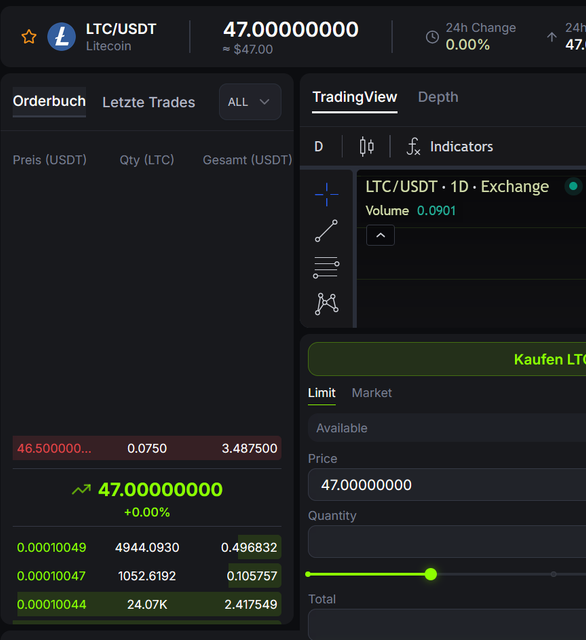Image resolution: width=586 pixels, height=640 pixels.
Task: Switch to the Letzte Trades tab
Action: click(x=149, y=102)
